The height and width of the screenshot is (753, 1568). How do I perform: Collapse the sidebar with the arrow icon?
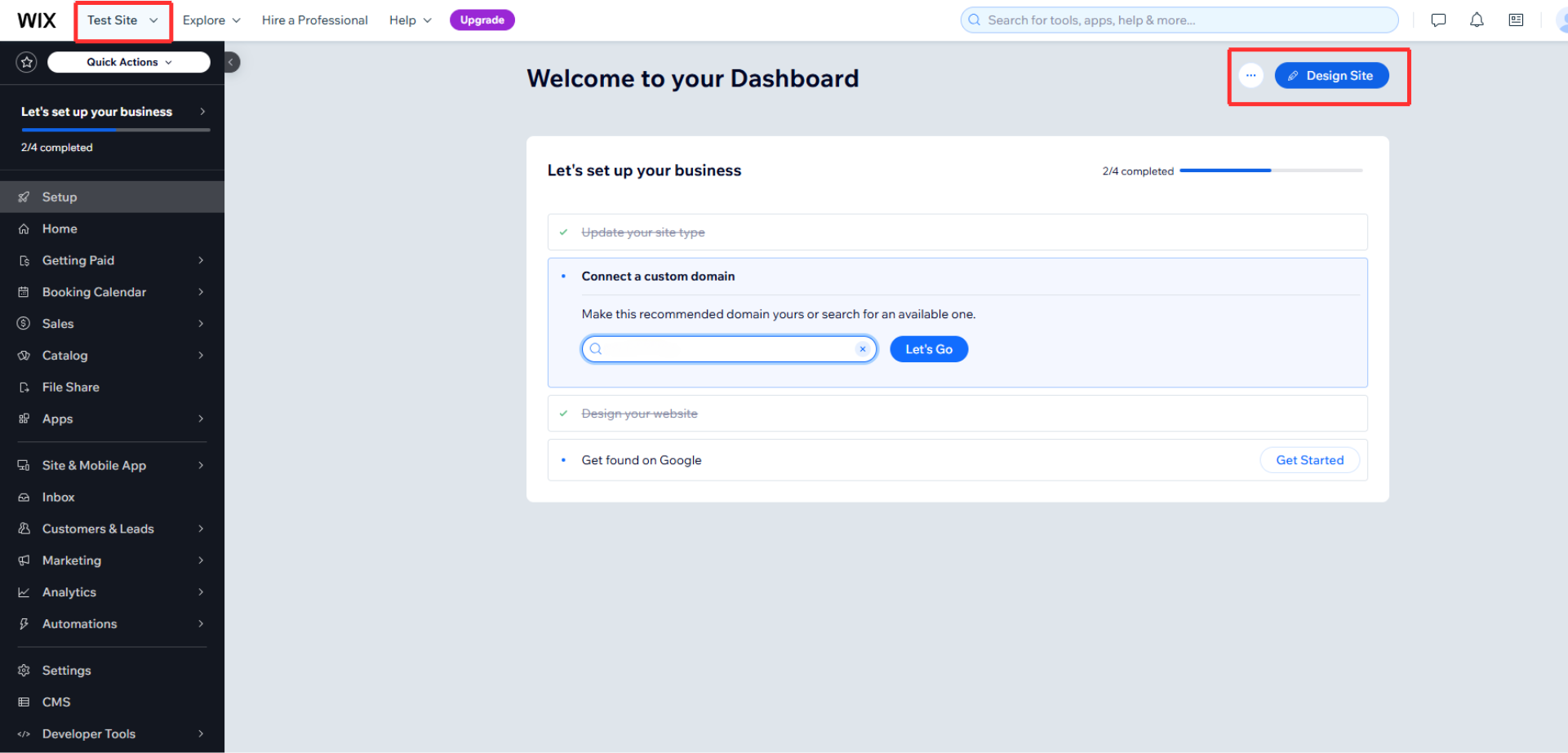pyautogui.click(x=231, y=62)
